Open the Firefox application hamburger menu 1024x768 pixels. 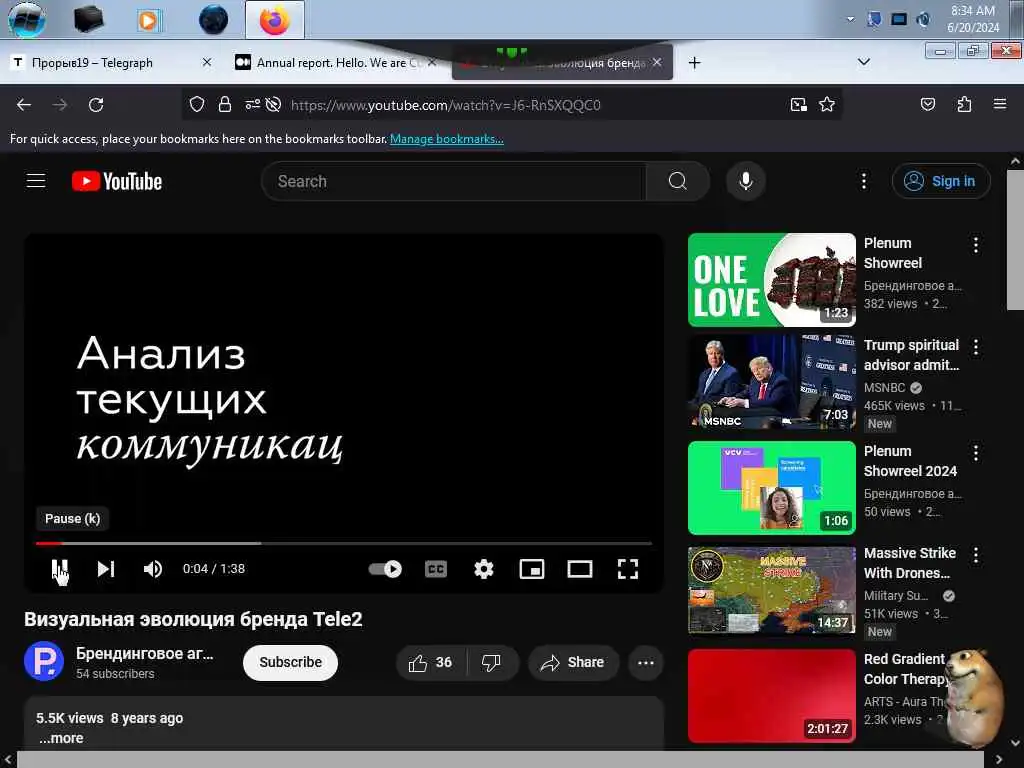pyautogui.click(x=1000, y=104)
